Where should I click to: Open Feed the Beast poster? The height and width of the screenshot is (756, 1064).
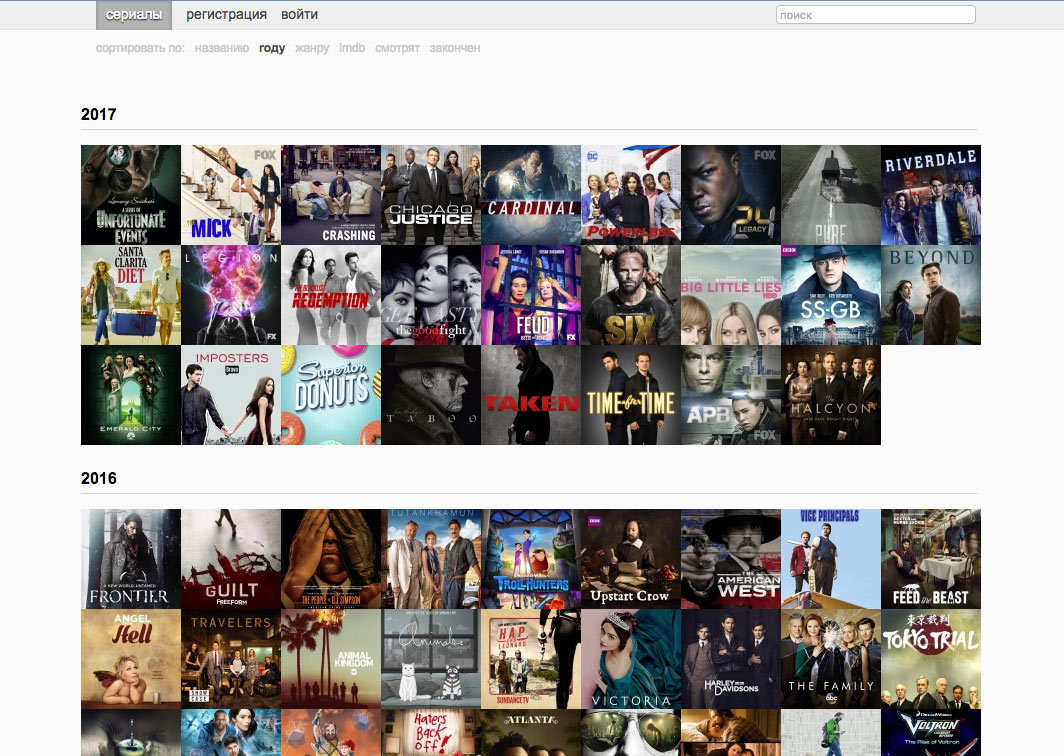(931, 559)
